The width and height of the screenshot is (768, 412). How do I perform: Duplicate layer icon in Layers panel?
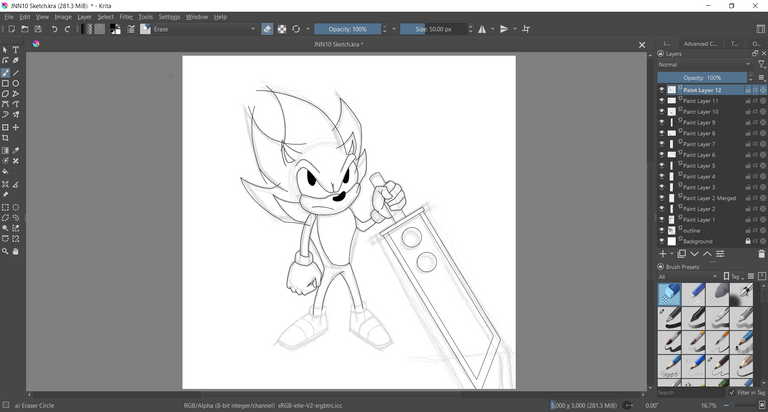click(681, 254)
